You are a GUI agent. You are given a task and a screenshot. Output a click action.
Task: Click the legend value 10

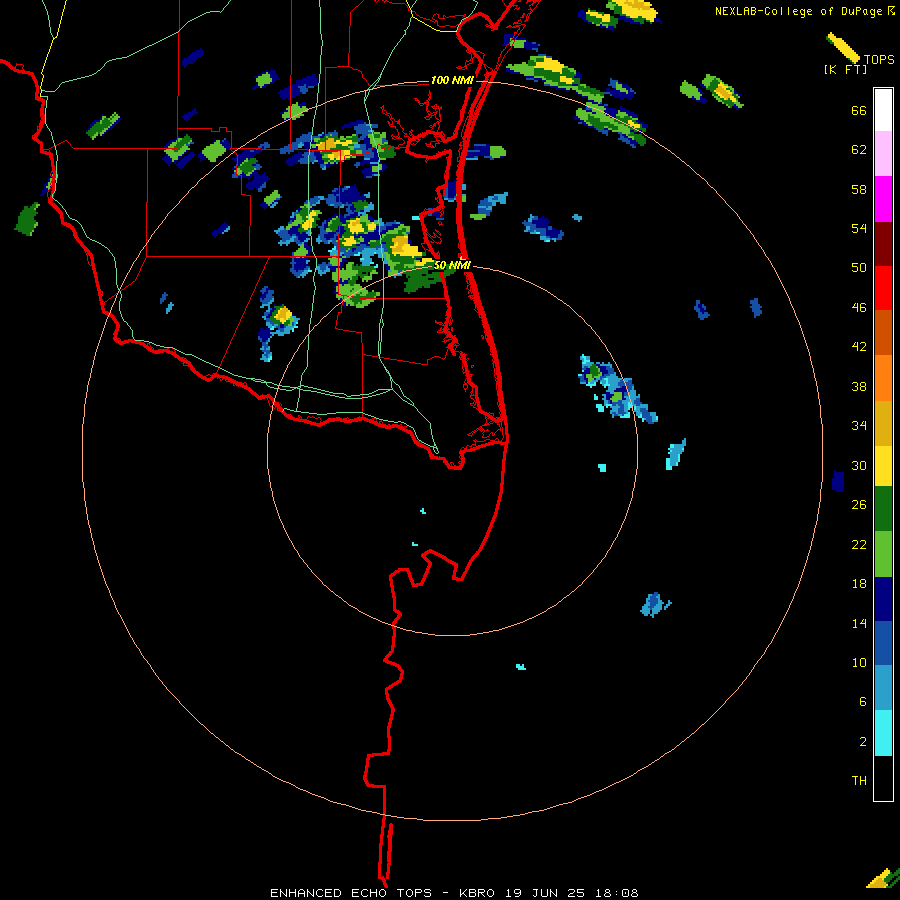pyautogui.click(x=859, y=662)
